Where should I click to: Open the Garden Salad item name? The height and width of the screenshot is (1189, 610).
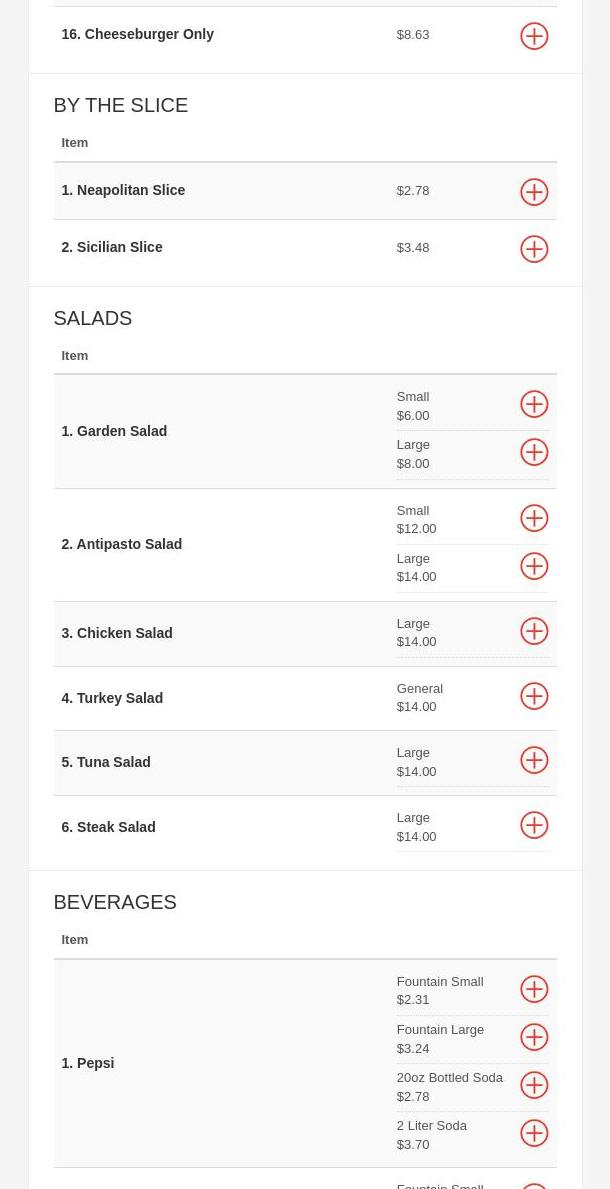tap(114, 431)
